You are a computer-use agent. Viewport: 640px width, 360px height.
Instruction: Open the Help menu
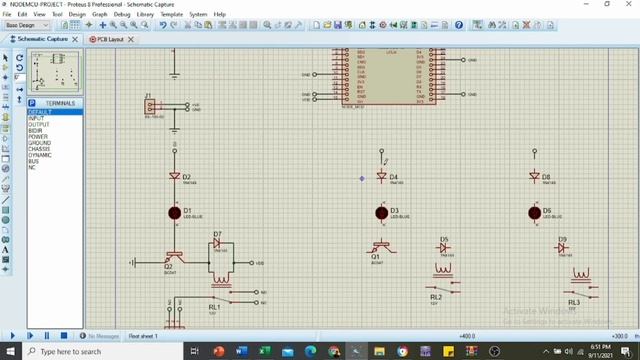pyautogui.click(x=220, y=14)
